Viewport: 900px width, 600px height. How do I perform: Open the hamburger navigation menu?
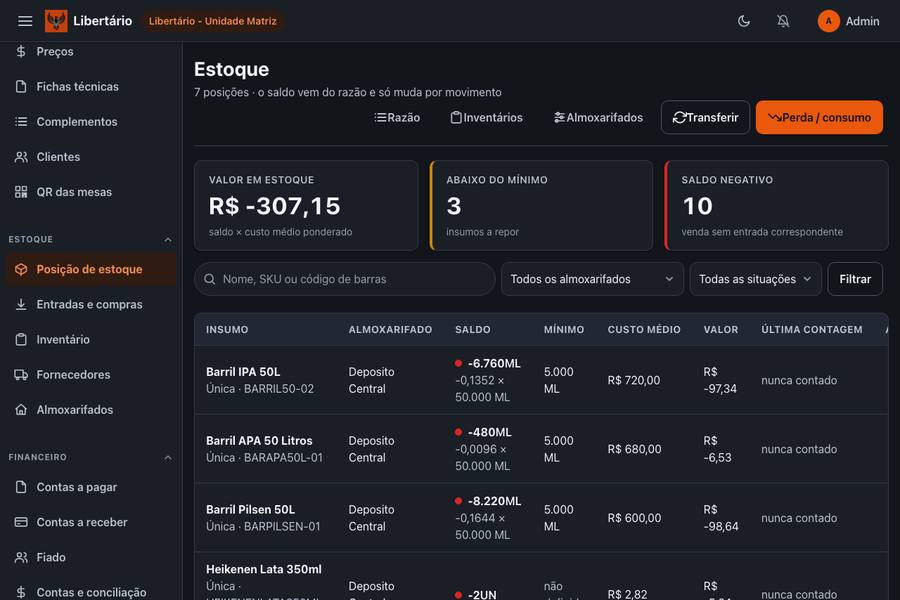tap(25, 21)
